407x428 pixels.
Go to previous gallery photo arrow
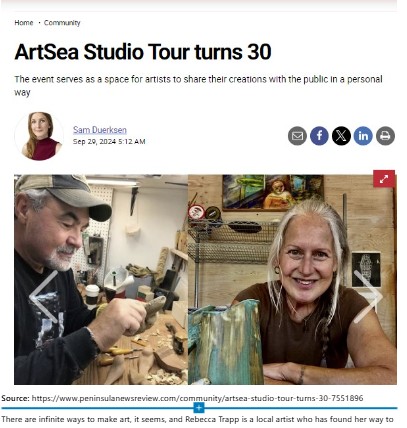coord(44,296)
